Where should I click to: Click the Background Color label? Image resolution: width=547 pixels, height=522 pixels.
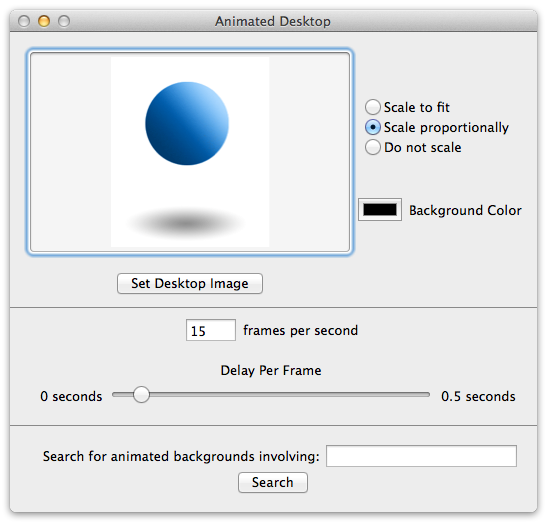pos(465,210)
